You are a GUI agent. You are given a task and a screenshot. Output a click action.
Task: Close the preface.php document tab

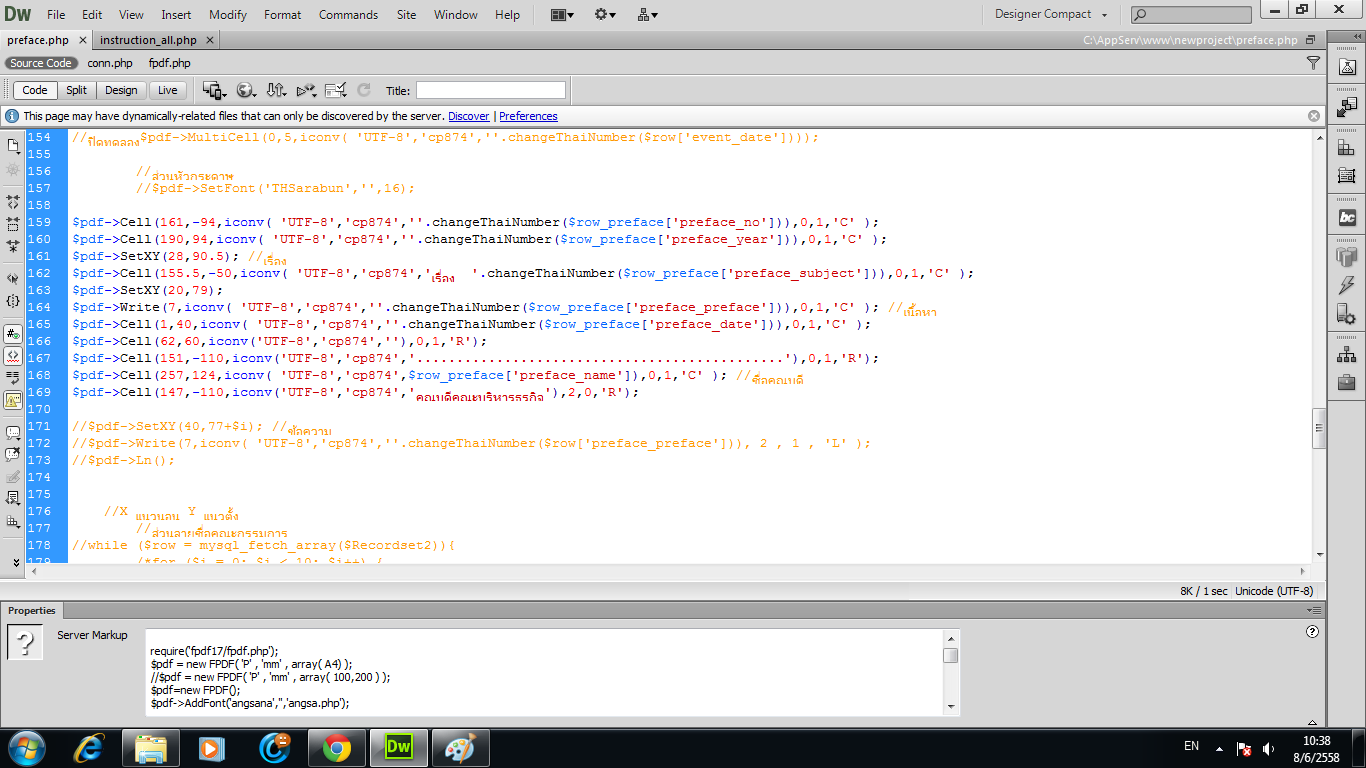point(83,40)
